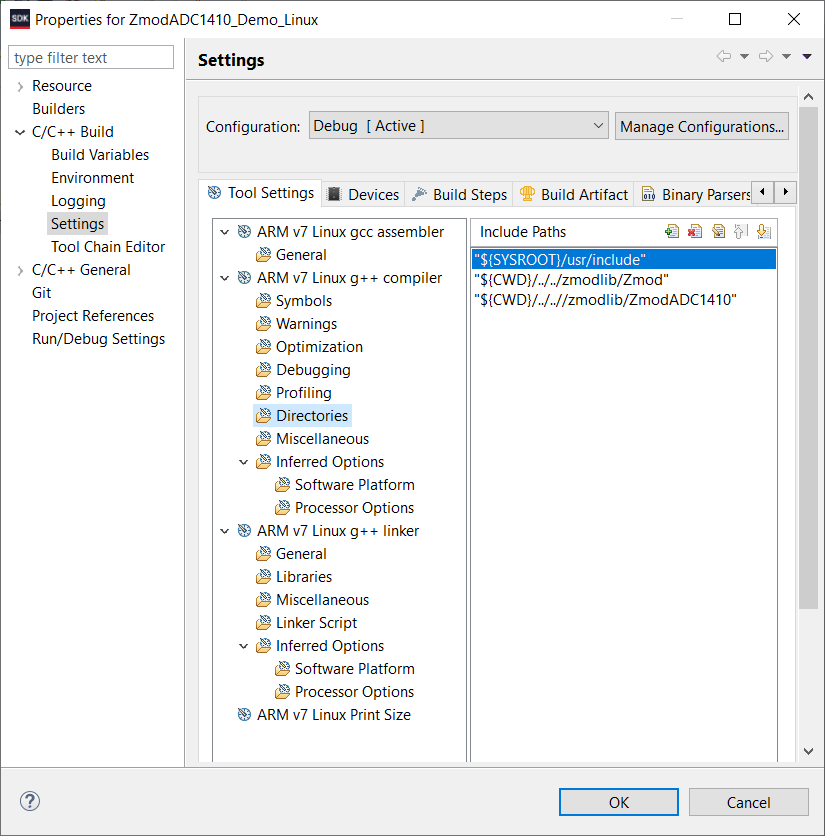Viewport: 825px width, 836px height.
Task: Click the Manage Configurations button
Action: coord(702,126)
